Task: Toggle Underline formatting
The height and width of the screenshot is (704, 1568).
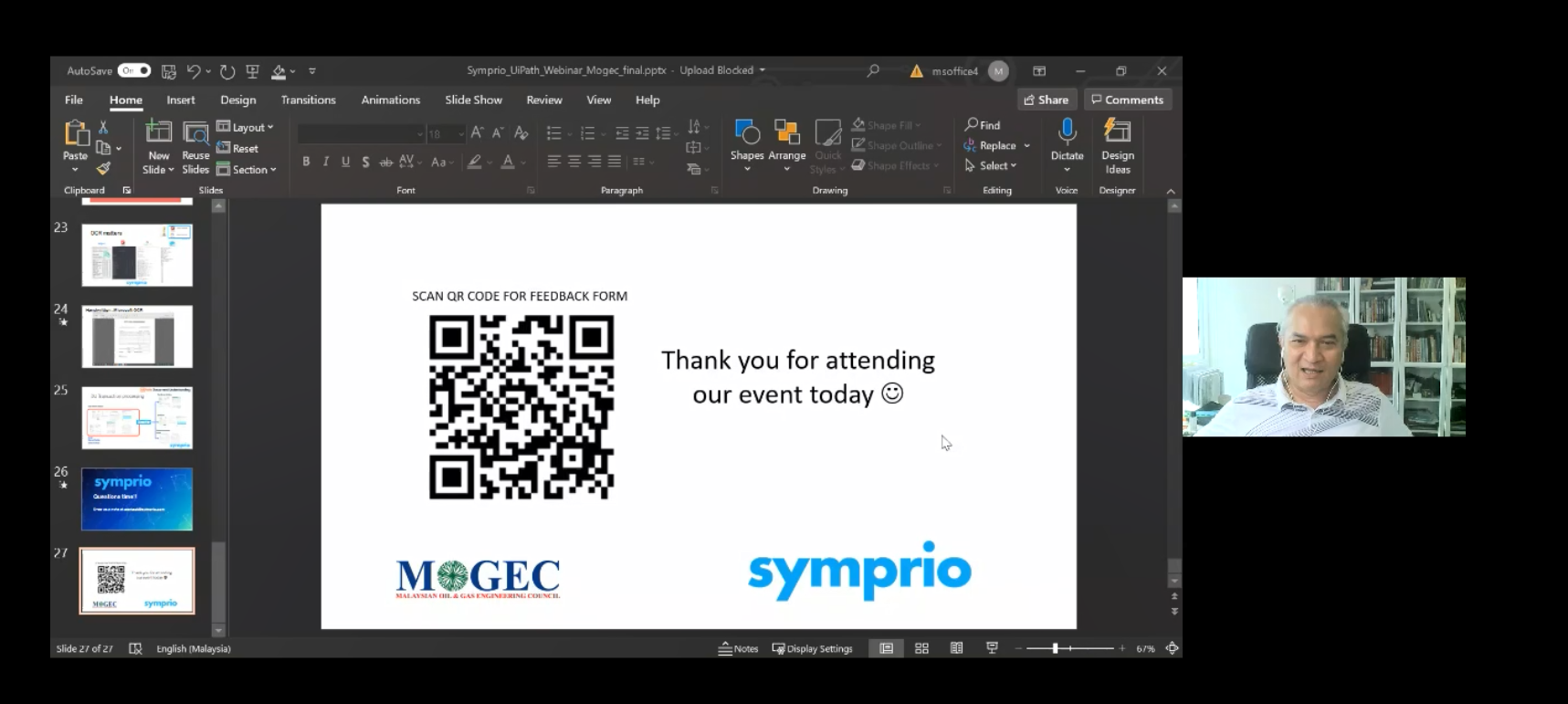Action: [x=345, y=162]
